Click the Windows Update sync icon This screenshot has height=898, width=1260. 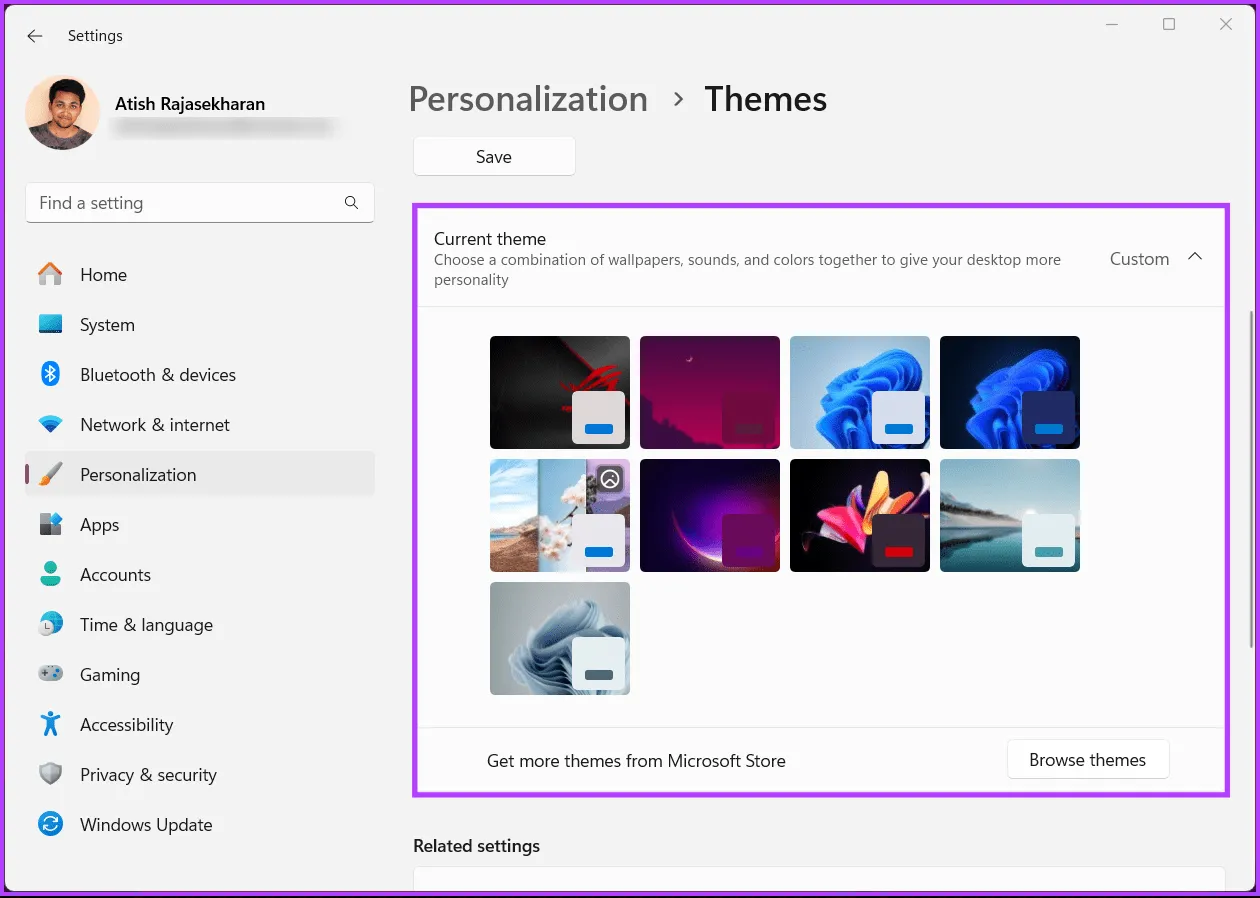[50, 824]
